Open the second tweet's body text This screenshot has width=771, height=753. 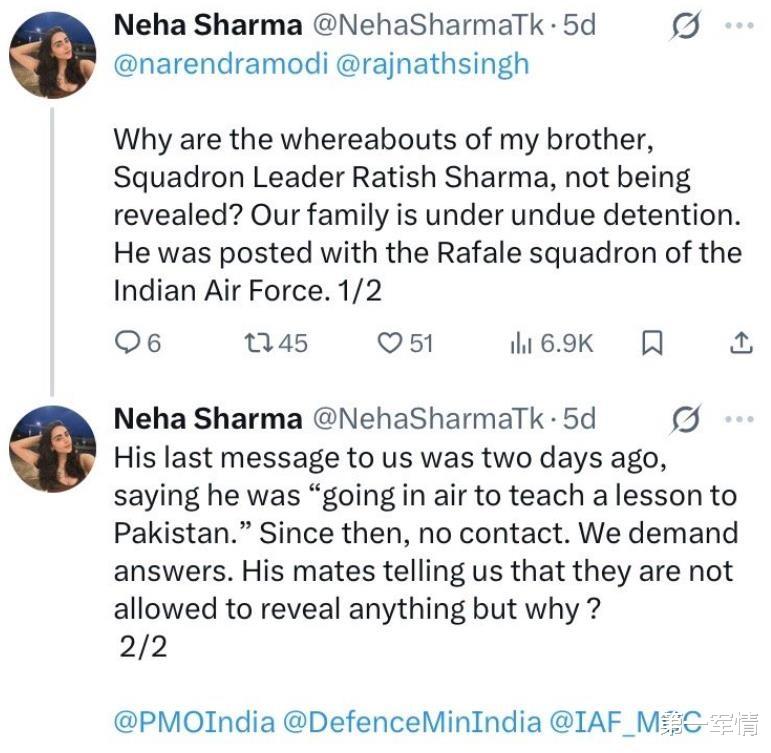(420, 532)
